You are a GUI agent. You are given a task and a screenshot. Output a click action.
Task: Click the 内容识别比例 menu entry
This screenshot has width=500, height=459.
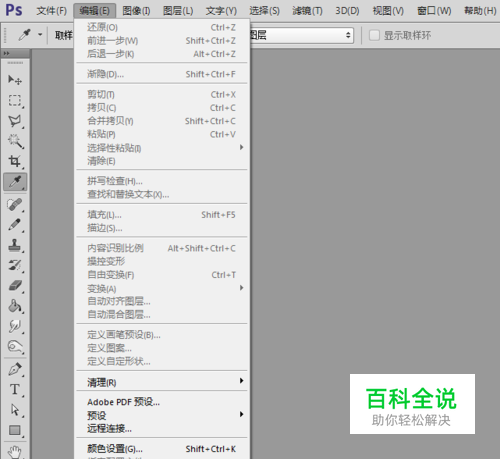point(162,248)
